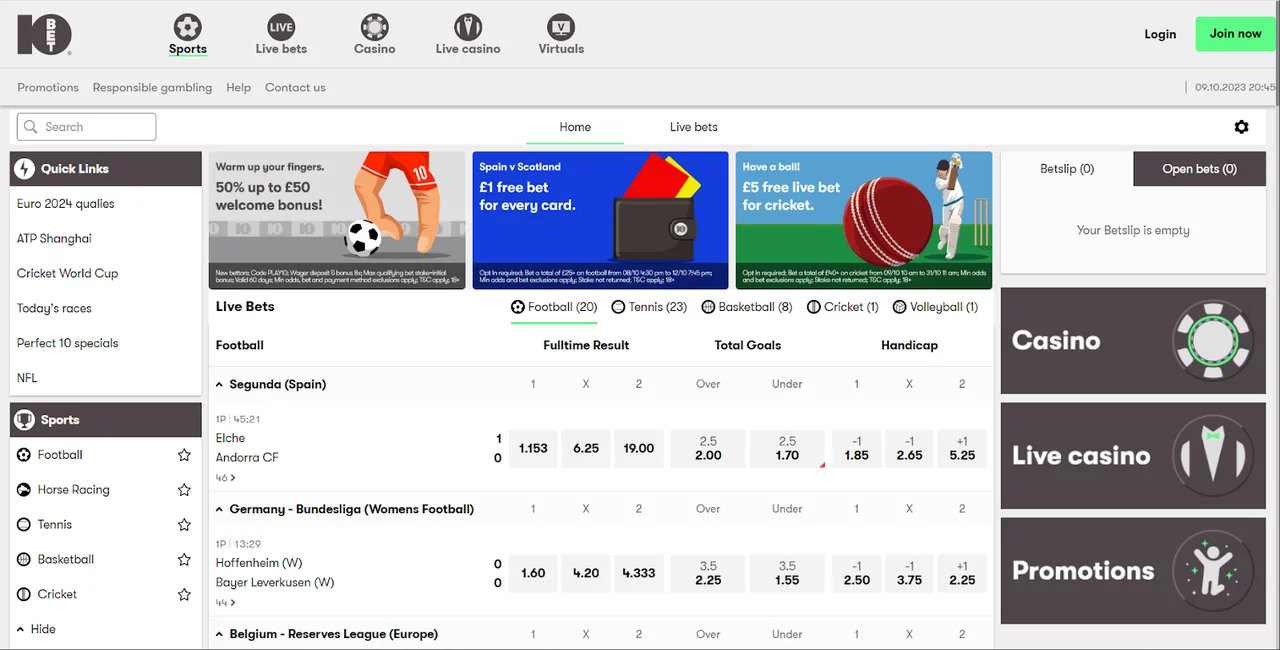The width and height of the screenshot is (1280, 650).
Task: Open the Betslip (0) tab
Action: 1067,169
